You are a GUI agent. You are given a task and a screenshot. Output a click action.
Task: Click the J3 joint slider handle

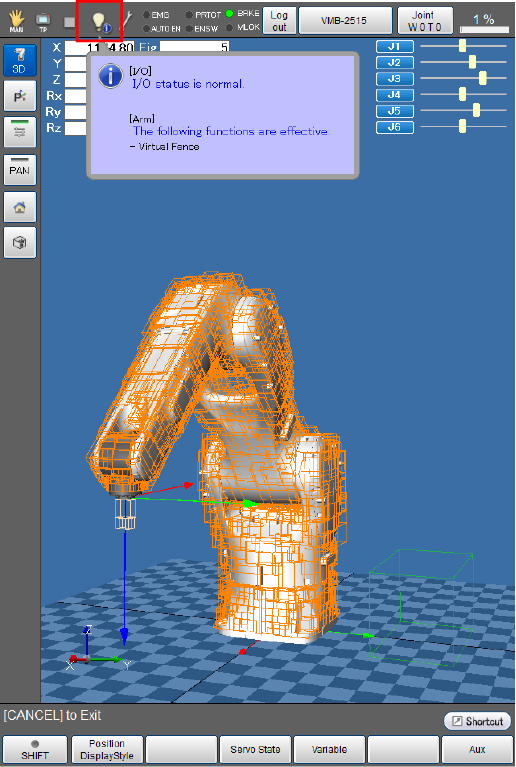(483, 78)
